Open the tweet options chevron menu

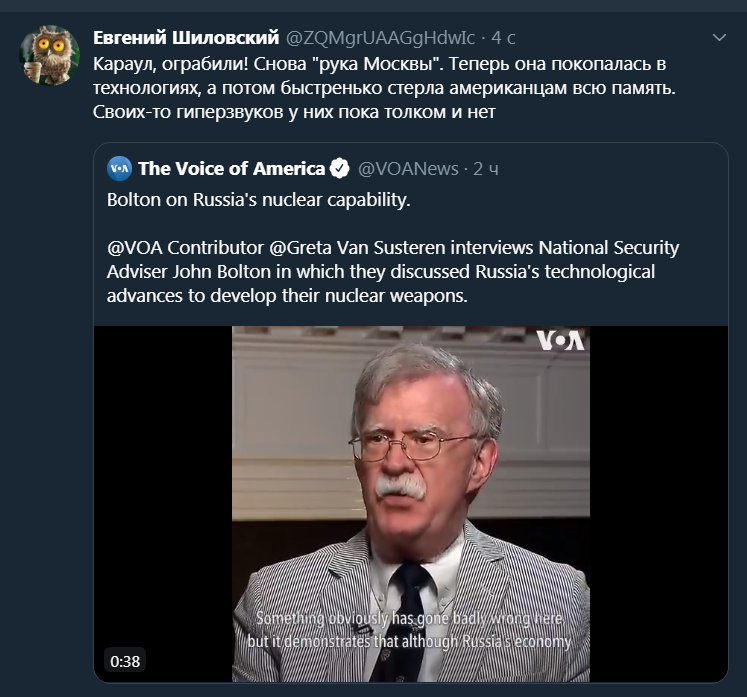pyautogui.click(x=718, y=38)
